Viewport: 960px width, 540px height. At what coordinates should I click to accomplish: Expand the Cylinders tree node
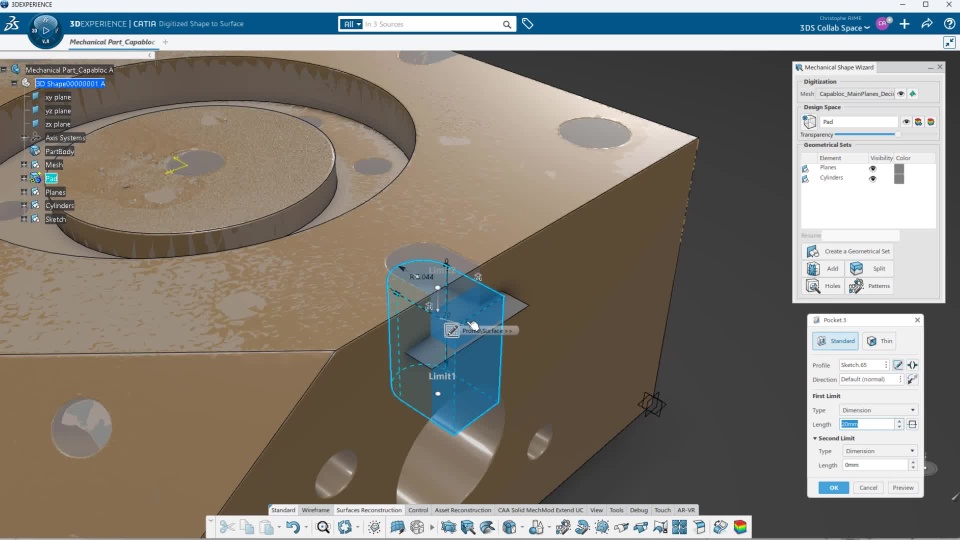(x=24, y=205)
